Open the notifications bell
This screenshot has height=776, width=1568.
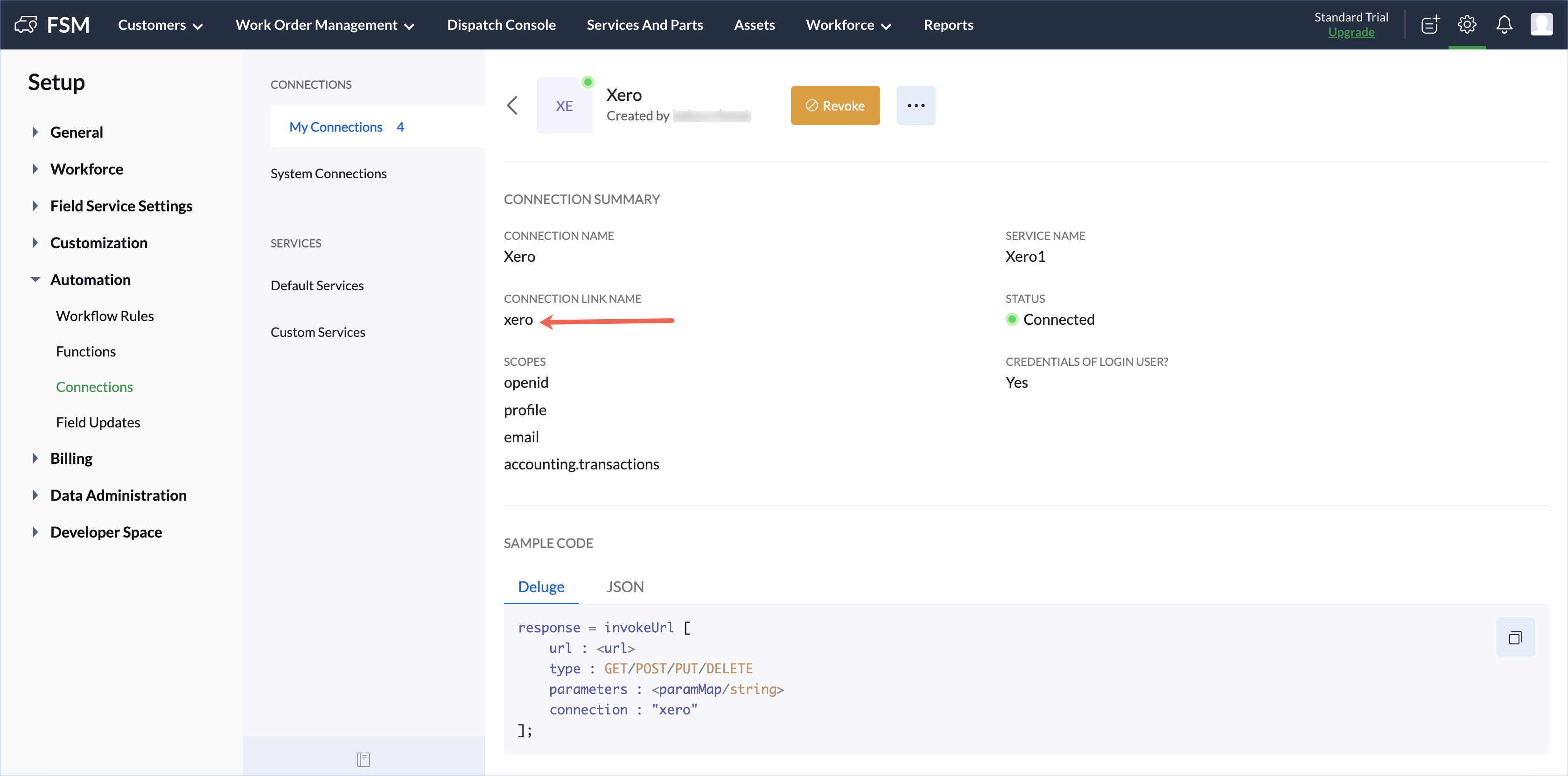click(x=1504, y=24)
